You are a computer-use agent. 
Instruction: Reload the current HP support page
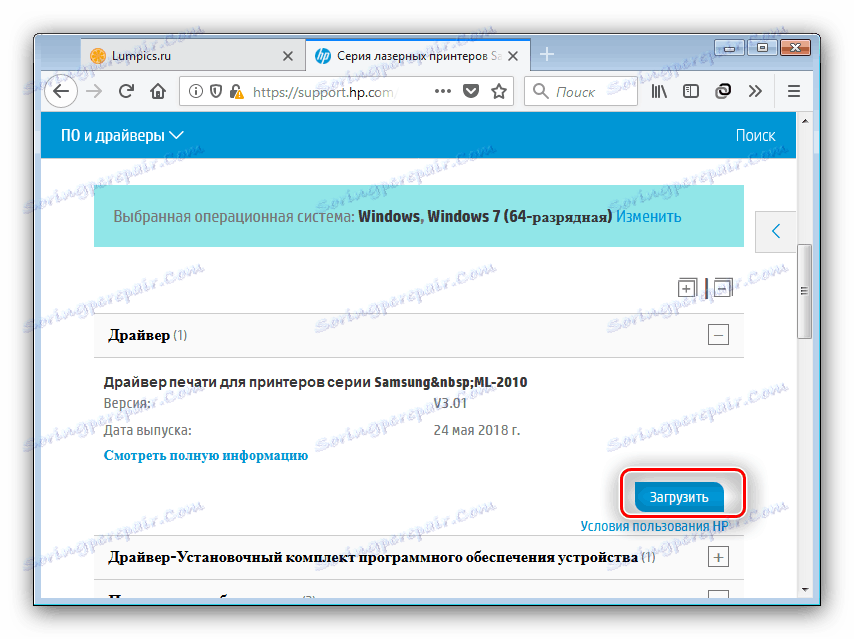click(x=126, y=91)
